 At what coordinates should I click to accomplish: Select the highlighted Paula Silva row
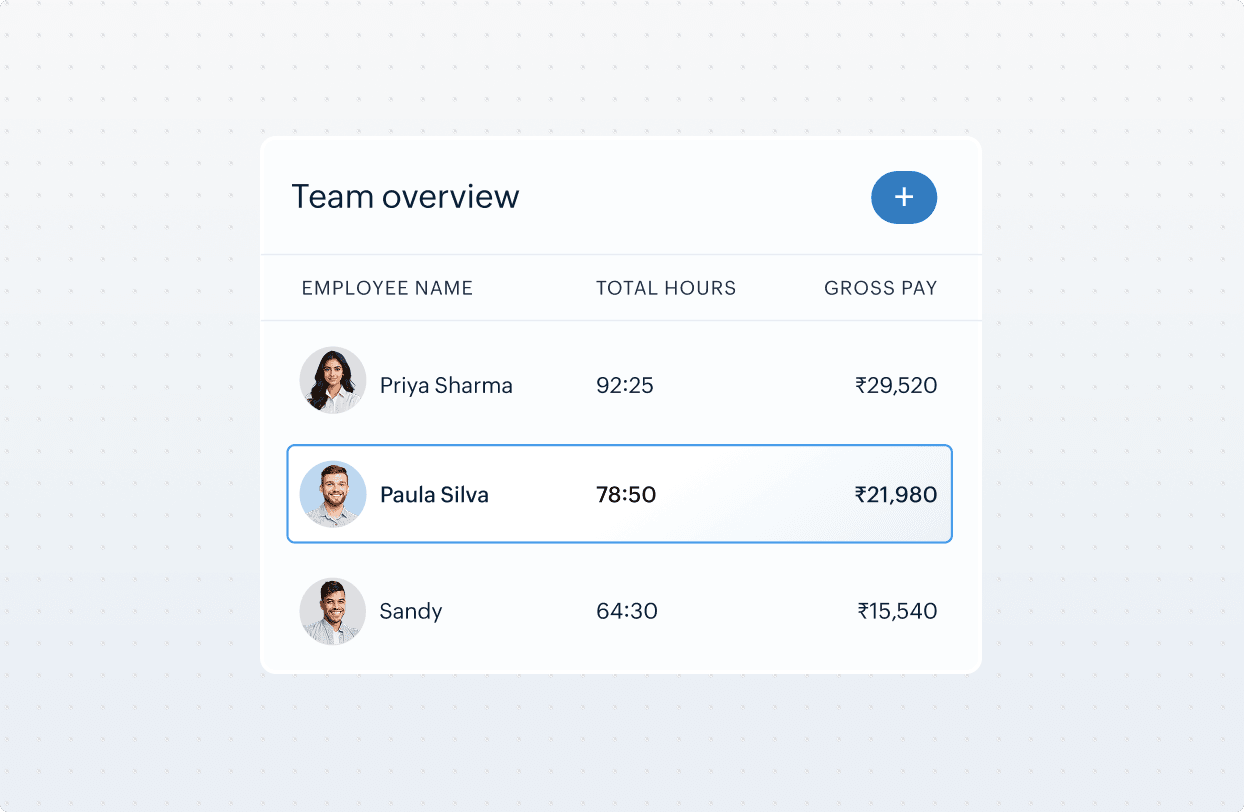[x=619, y=494]
